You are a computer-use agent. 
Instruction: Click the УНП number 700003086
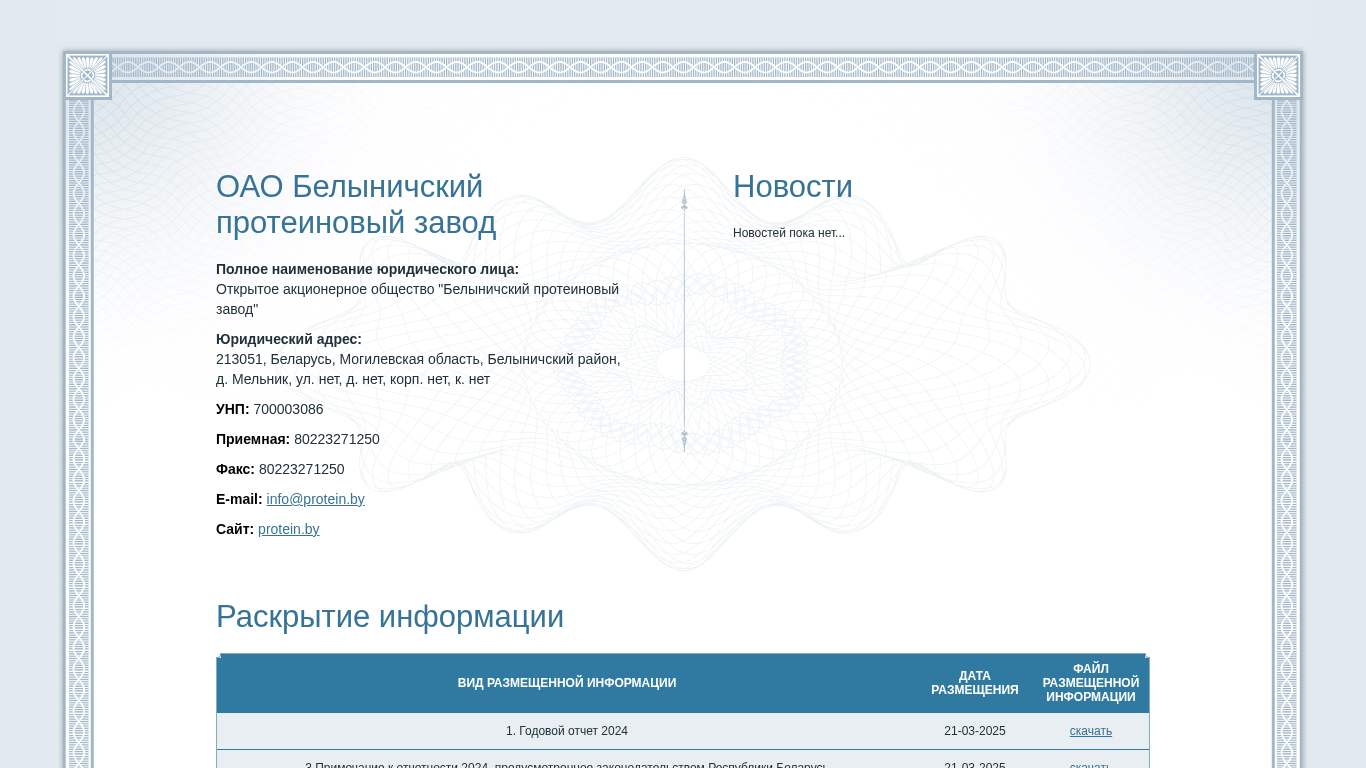pos(288,409)
